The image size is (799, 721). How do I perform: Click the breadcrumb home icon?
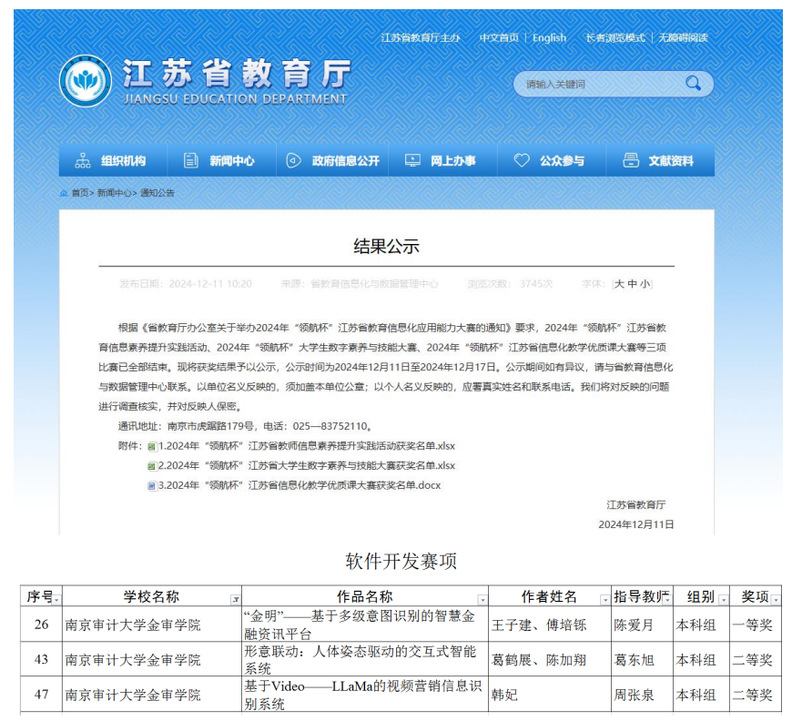[x=64, y=193]
